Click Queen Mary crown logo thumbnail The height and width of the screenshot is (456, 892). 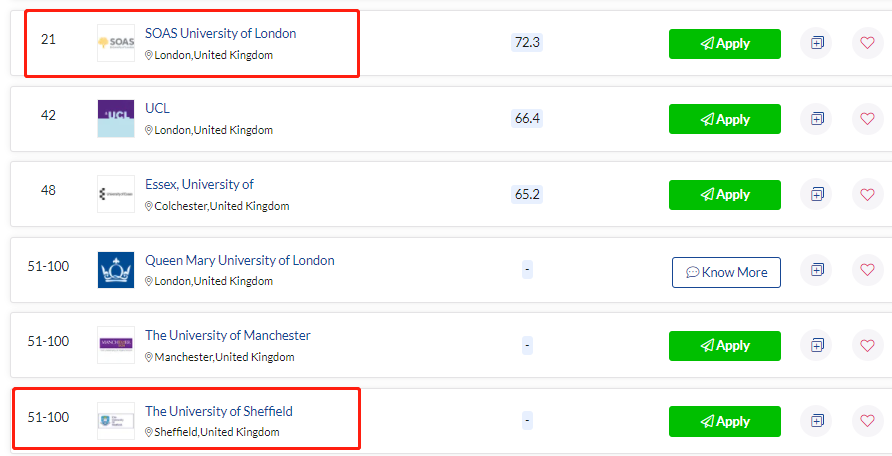(116, 270)
